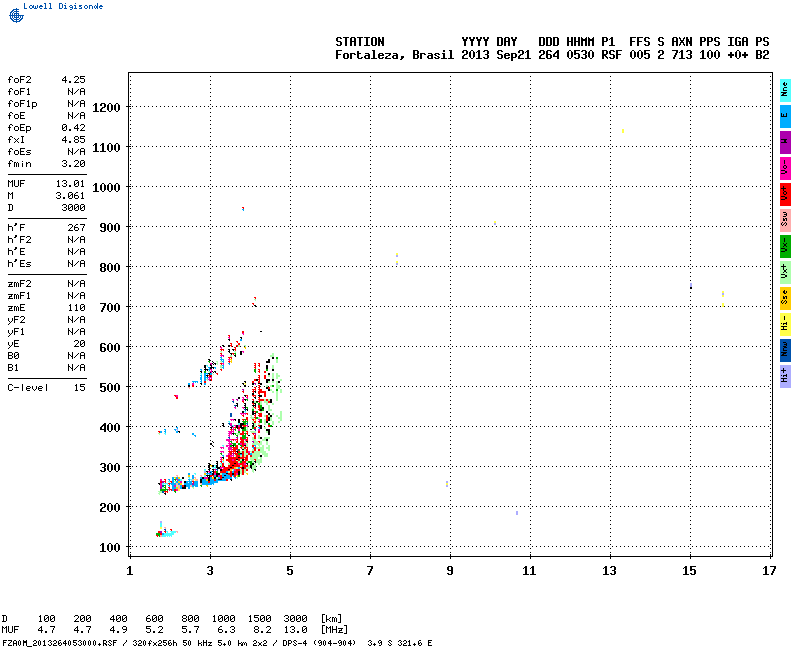The image size is (800, 650).
Task: Click the fmin value 3.20
Action: 73,163
